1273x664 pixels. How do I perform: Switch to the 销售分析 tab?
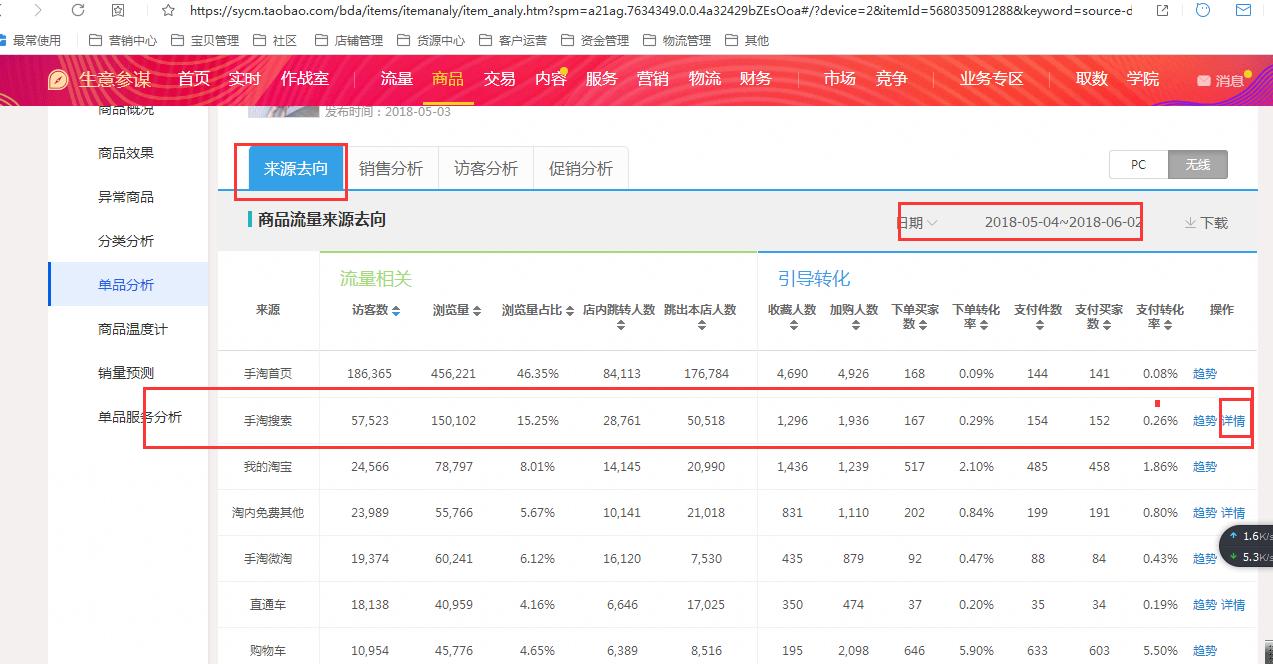coord(391,169)
